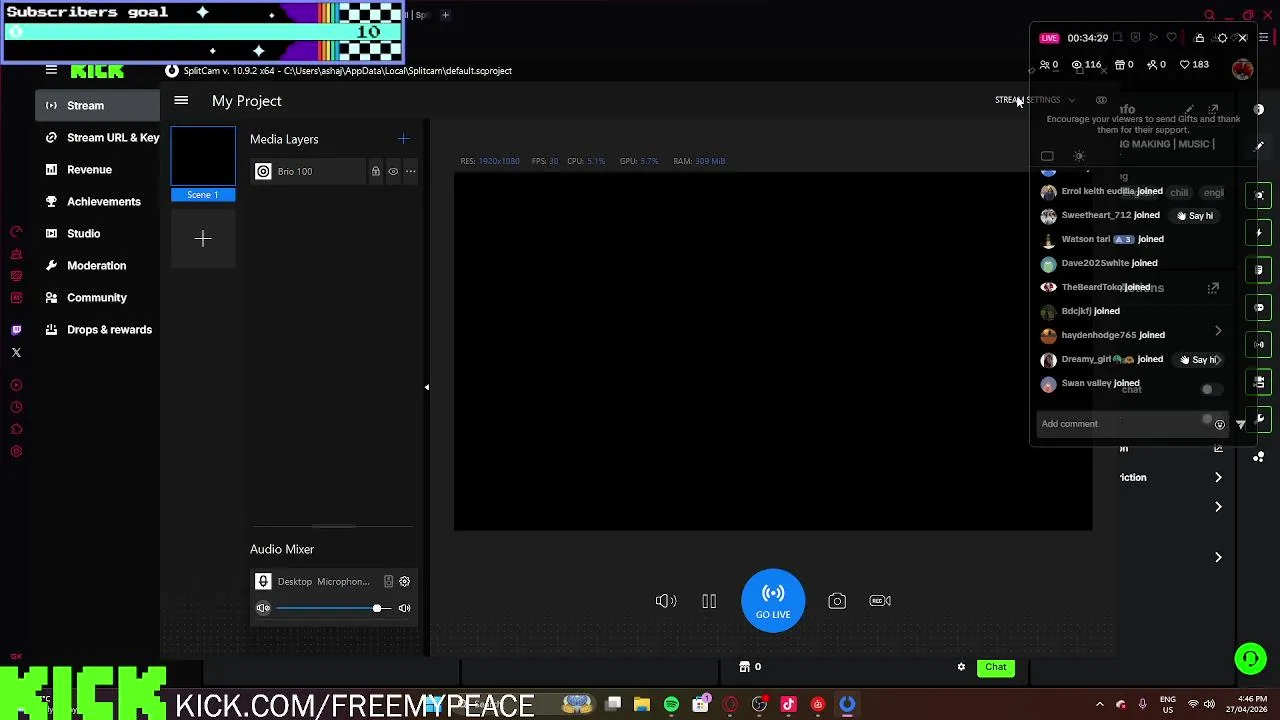The height and width of the screenshot is (720, 1280).
Task: Open the Stream Settings dropdown
Action: 1035,100
